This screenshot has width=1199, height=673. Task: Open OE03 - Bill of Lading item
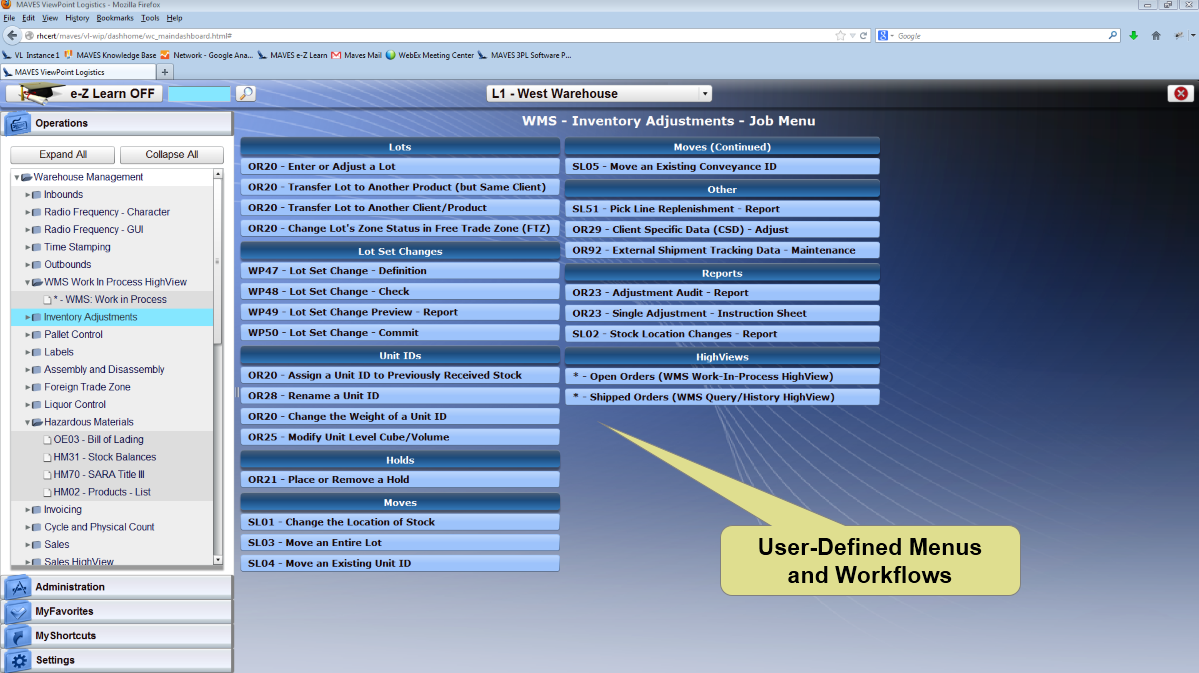(x=98, y=440)
